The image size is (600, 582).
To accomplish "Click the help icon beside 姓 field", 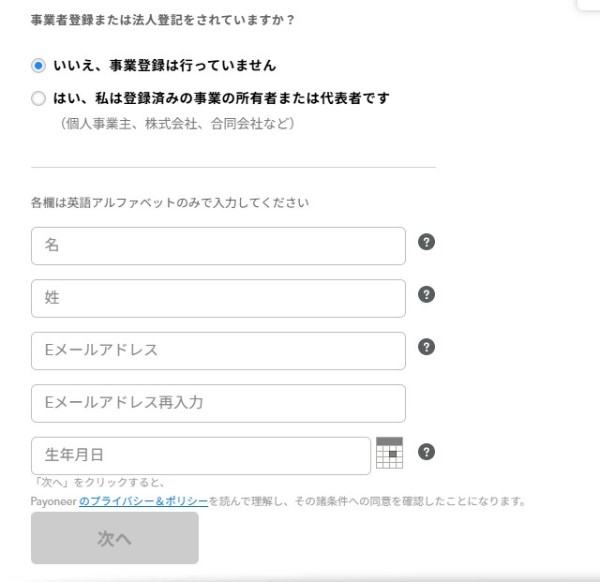I will 426,294.
